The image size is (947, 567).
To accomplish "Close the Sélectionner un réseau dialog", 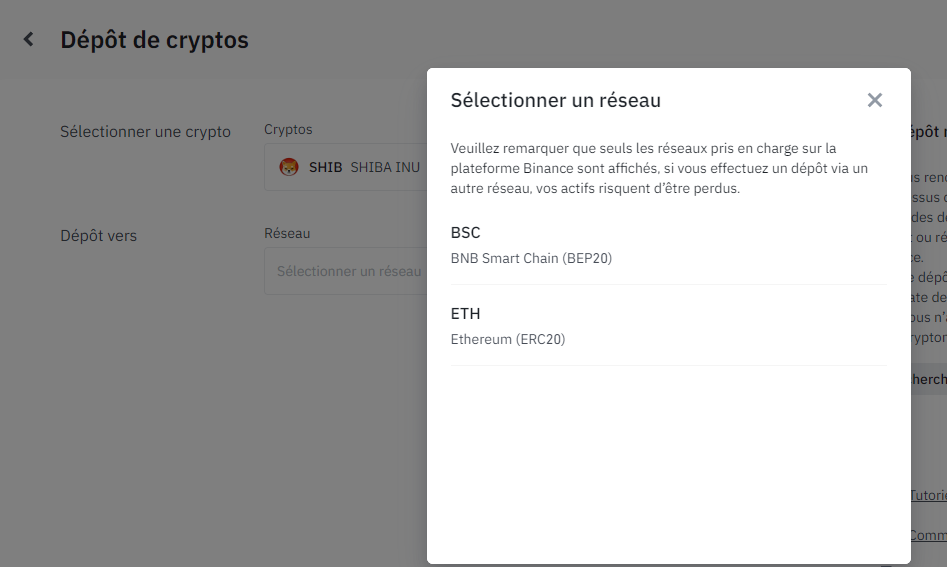I will click(x=875, y=100).
